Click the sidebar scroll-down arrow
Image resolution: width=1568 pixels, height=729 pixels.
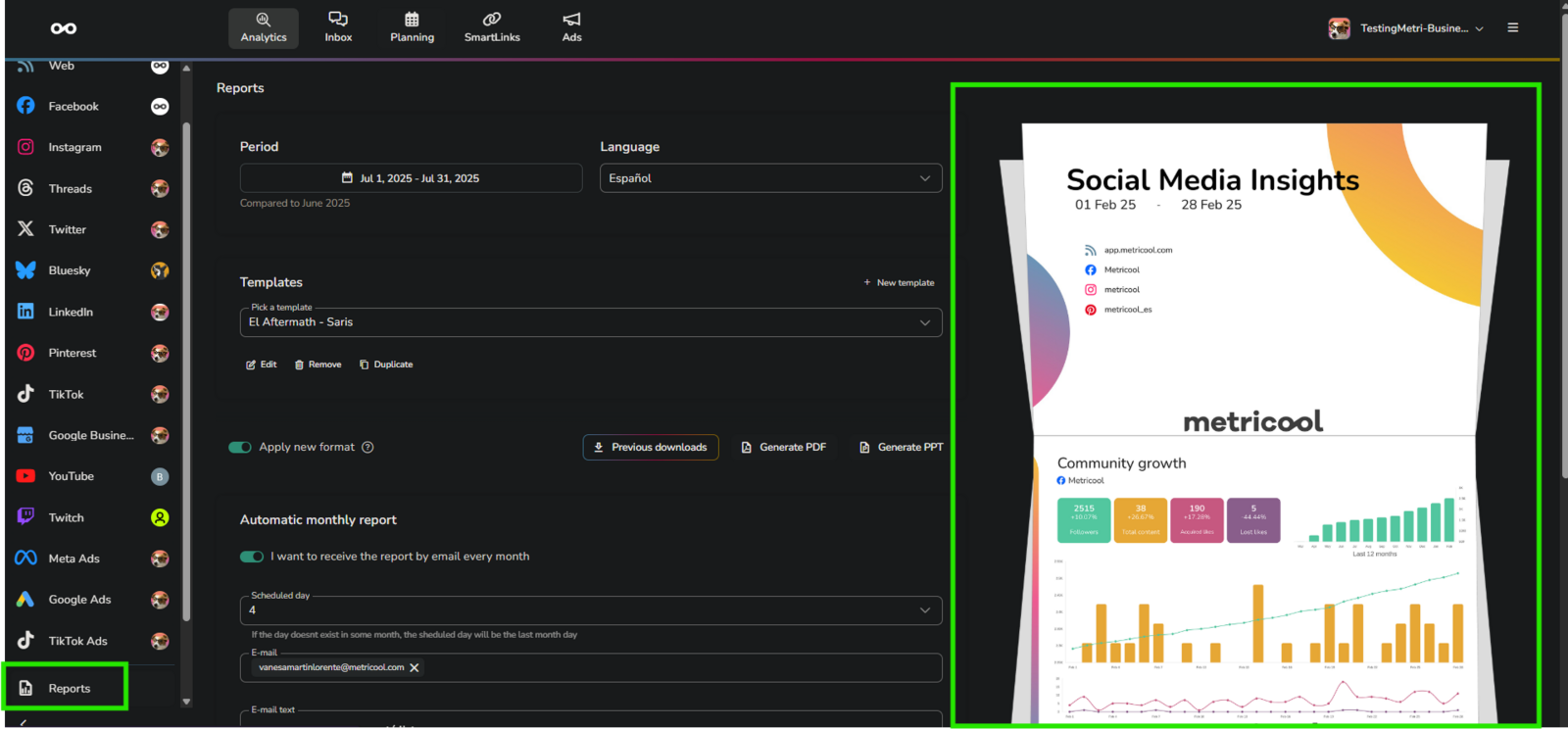click(x=186, y=702)
